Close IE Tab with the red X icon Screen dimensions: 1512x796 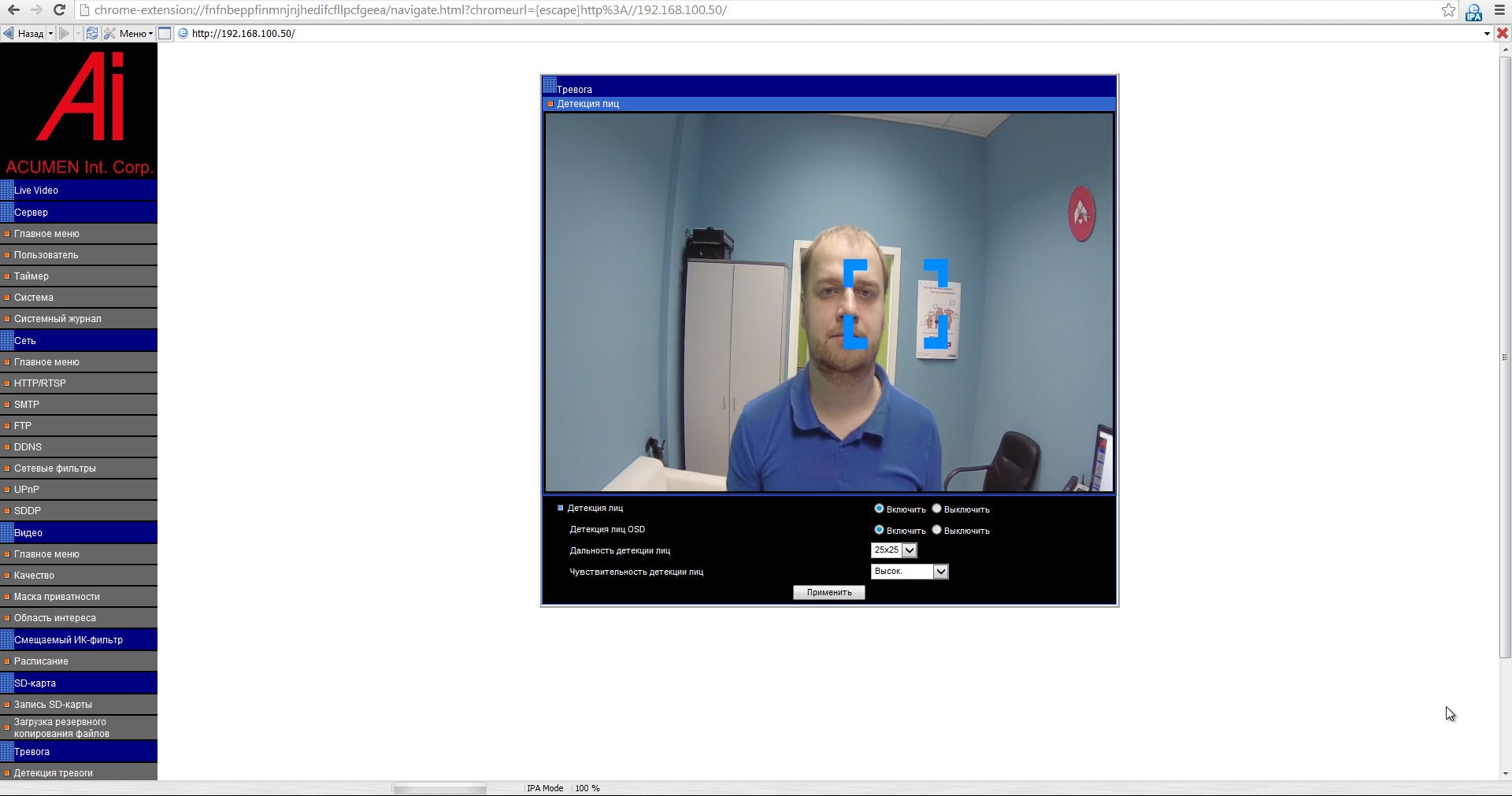pos(1503,33)
